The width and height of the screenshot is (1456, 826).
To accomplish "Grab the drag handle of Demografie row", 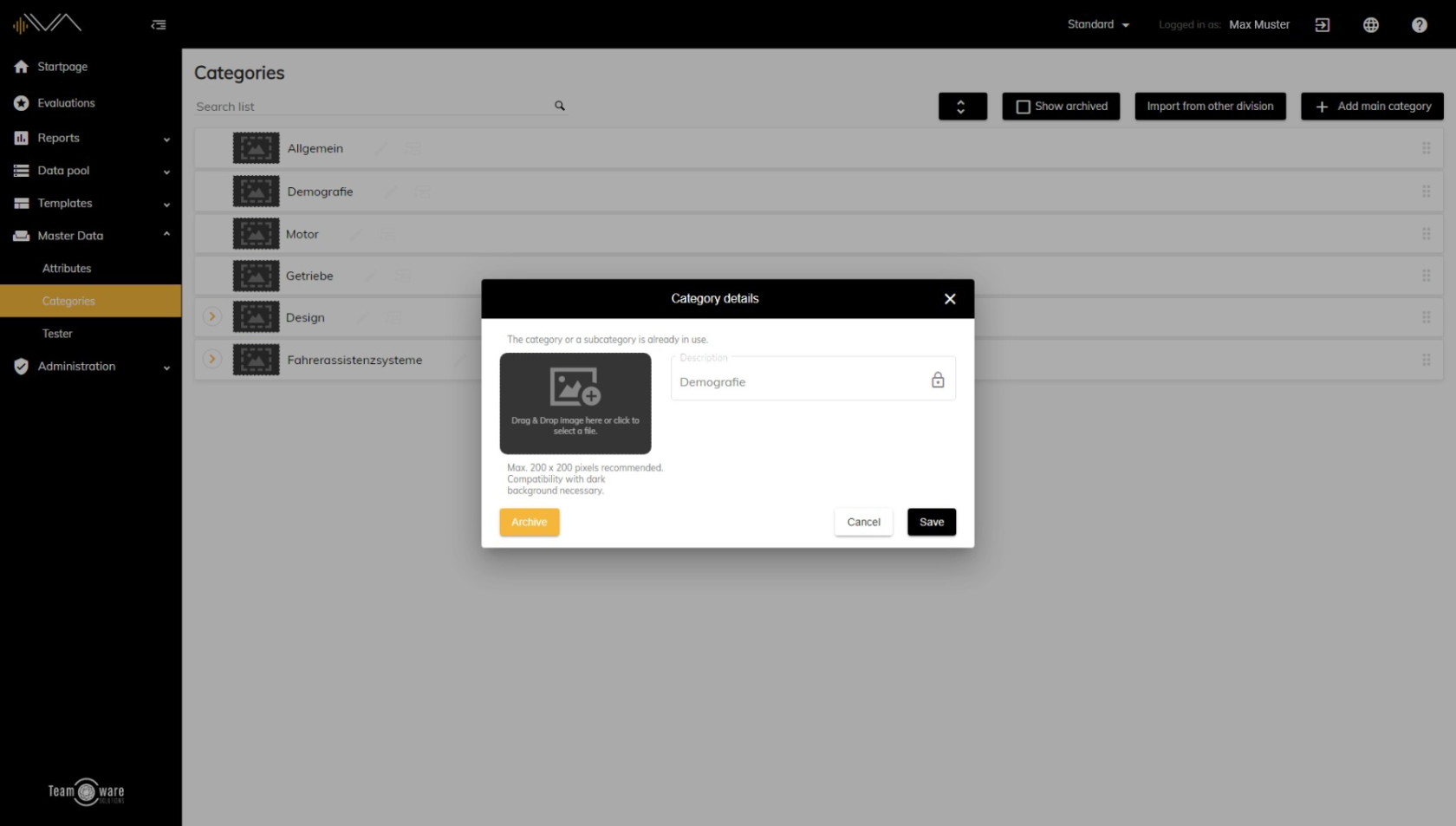I will 1427,192.
